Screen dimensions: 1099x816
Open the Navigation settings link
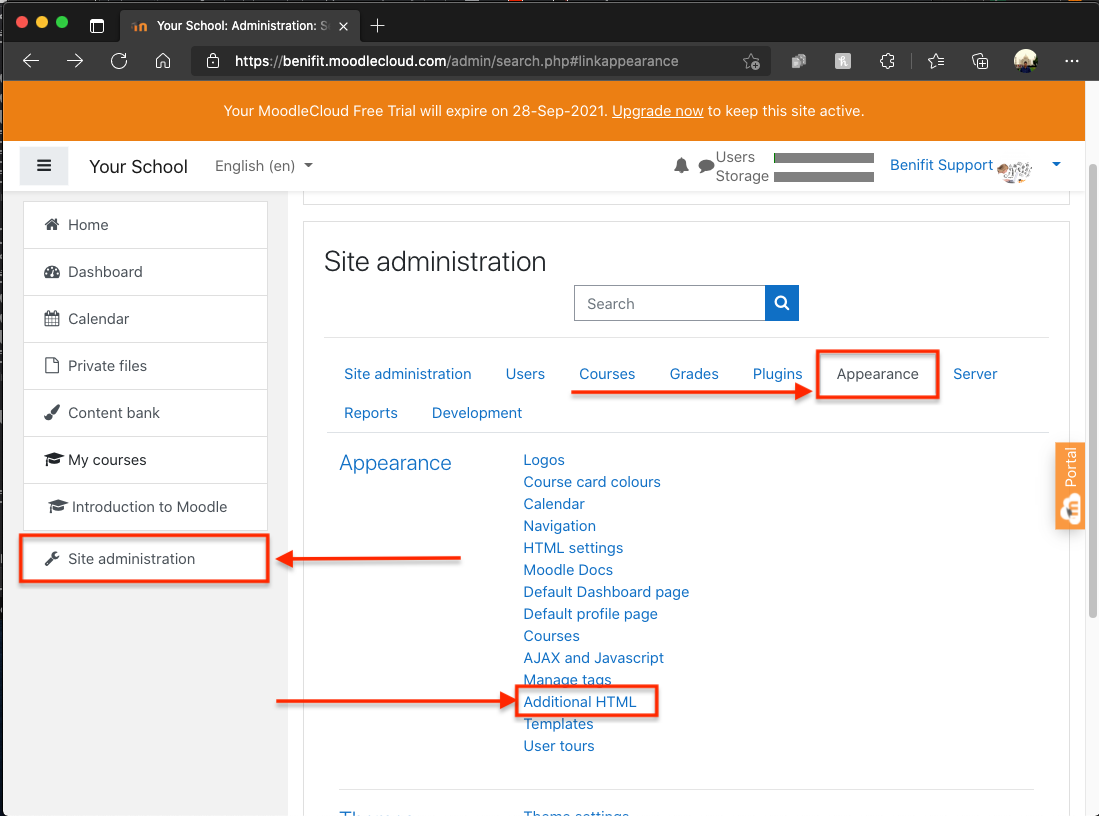pyautogui.click(x=559, y=526)
